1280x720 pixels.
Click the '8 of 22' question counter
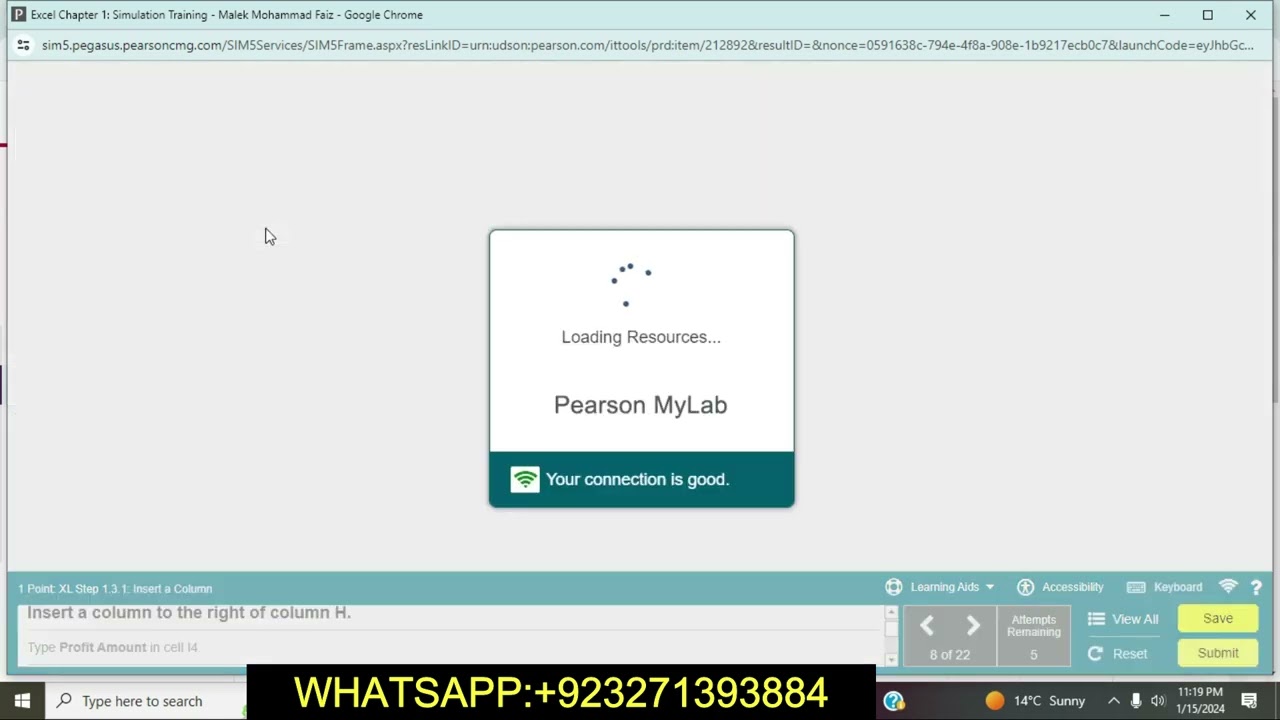(950, 655)
